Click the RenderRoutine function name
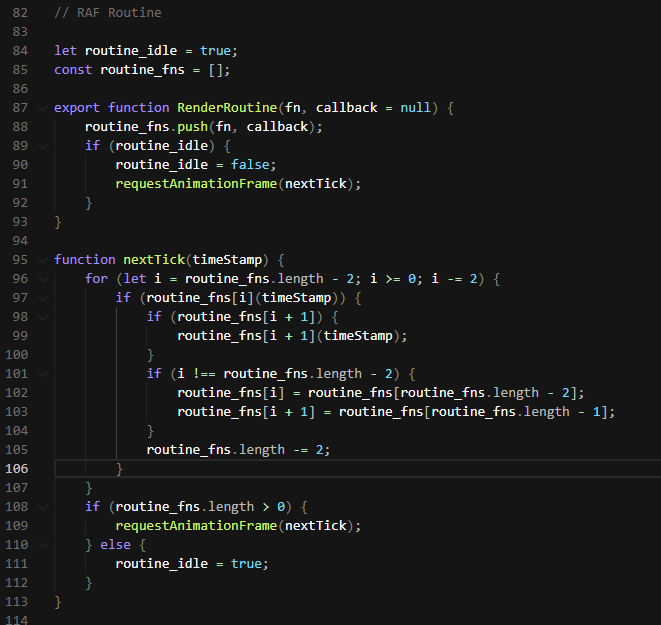 (227, 108)
